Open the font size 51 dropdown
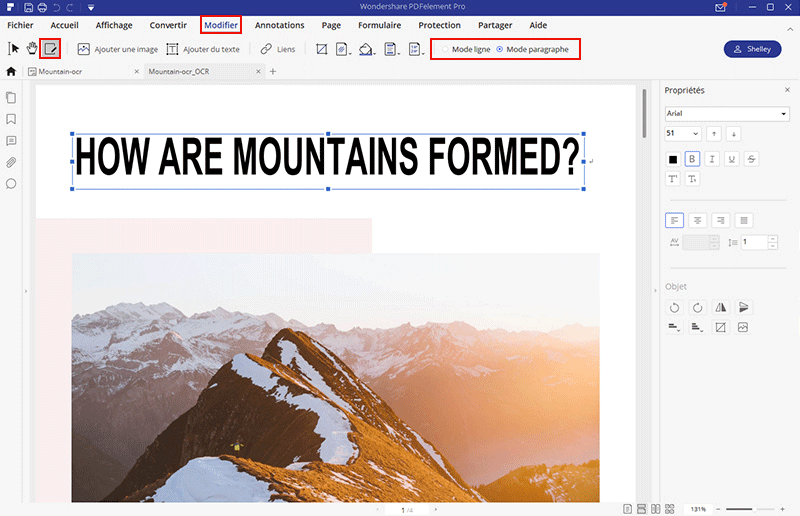Image resolution: width=800 pixels, height=516 pixels. pos(683,134)
